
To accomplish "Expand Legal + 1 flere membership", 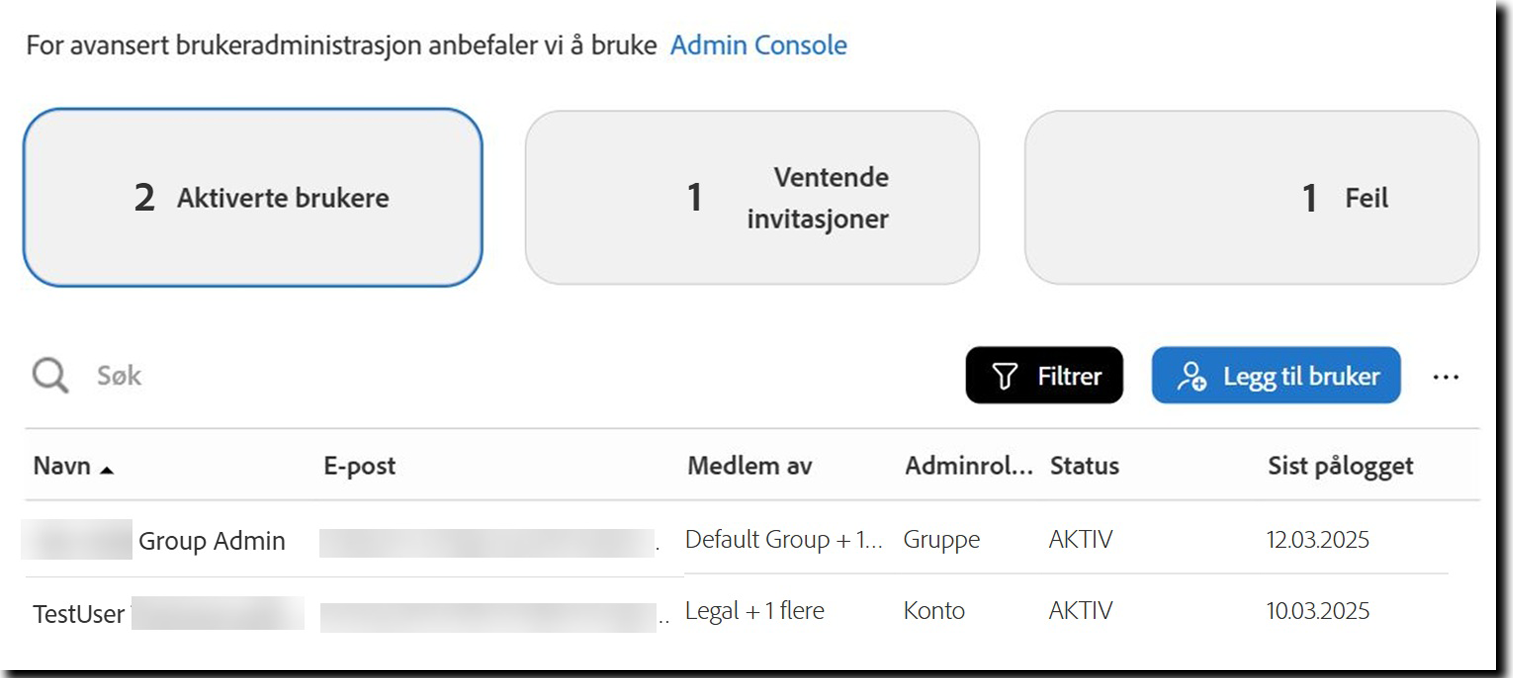I will point(754,610).
